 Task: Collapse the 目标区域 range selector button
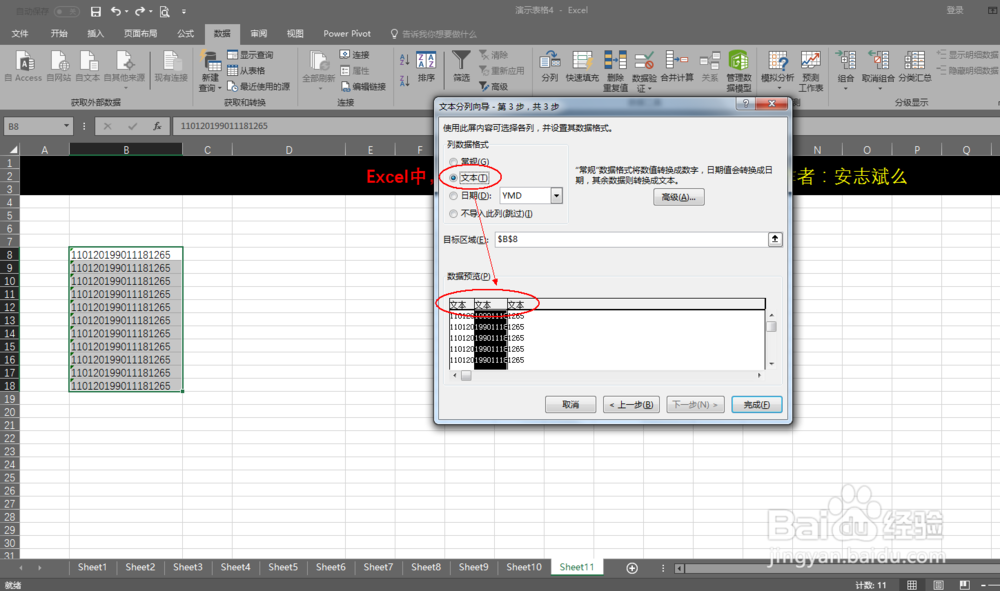pos(775,239)
